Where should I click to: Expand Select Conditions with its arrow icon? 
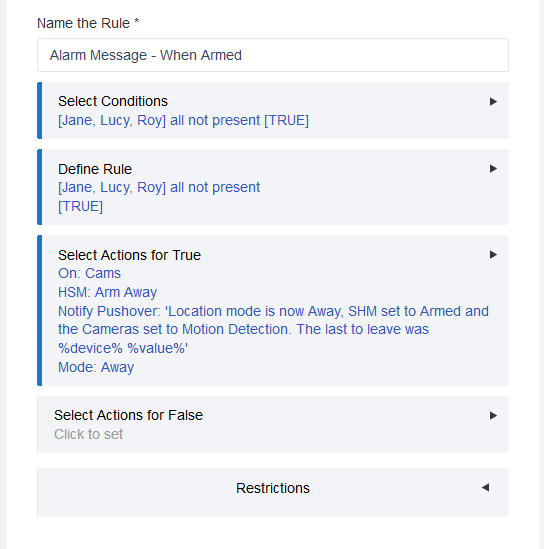point(493,102)
